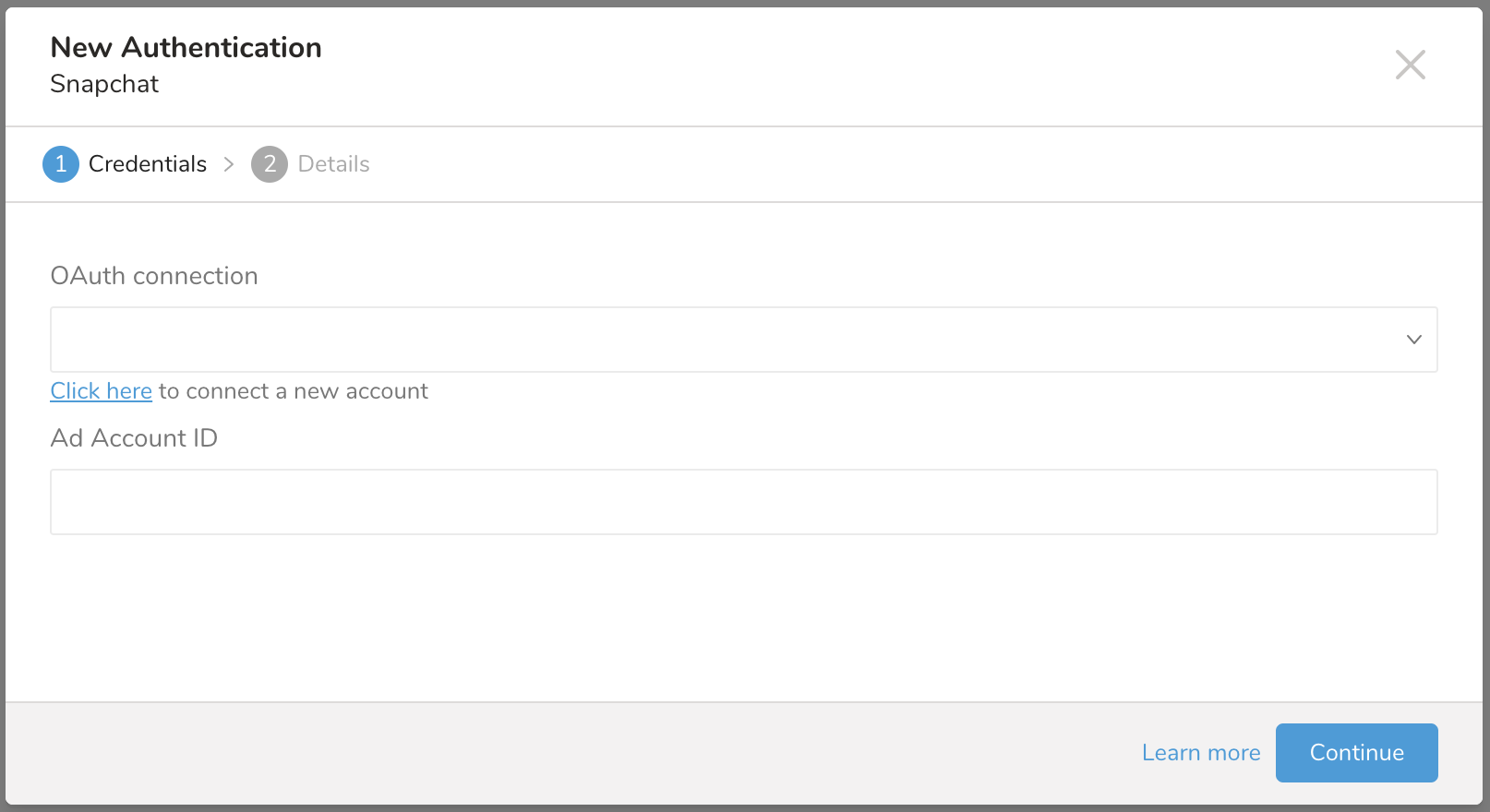Viewport: 1490px width, 812px height.
Task: Click empty step bar area right of Details
Action: point(923,164)
